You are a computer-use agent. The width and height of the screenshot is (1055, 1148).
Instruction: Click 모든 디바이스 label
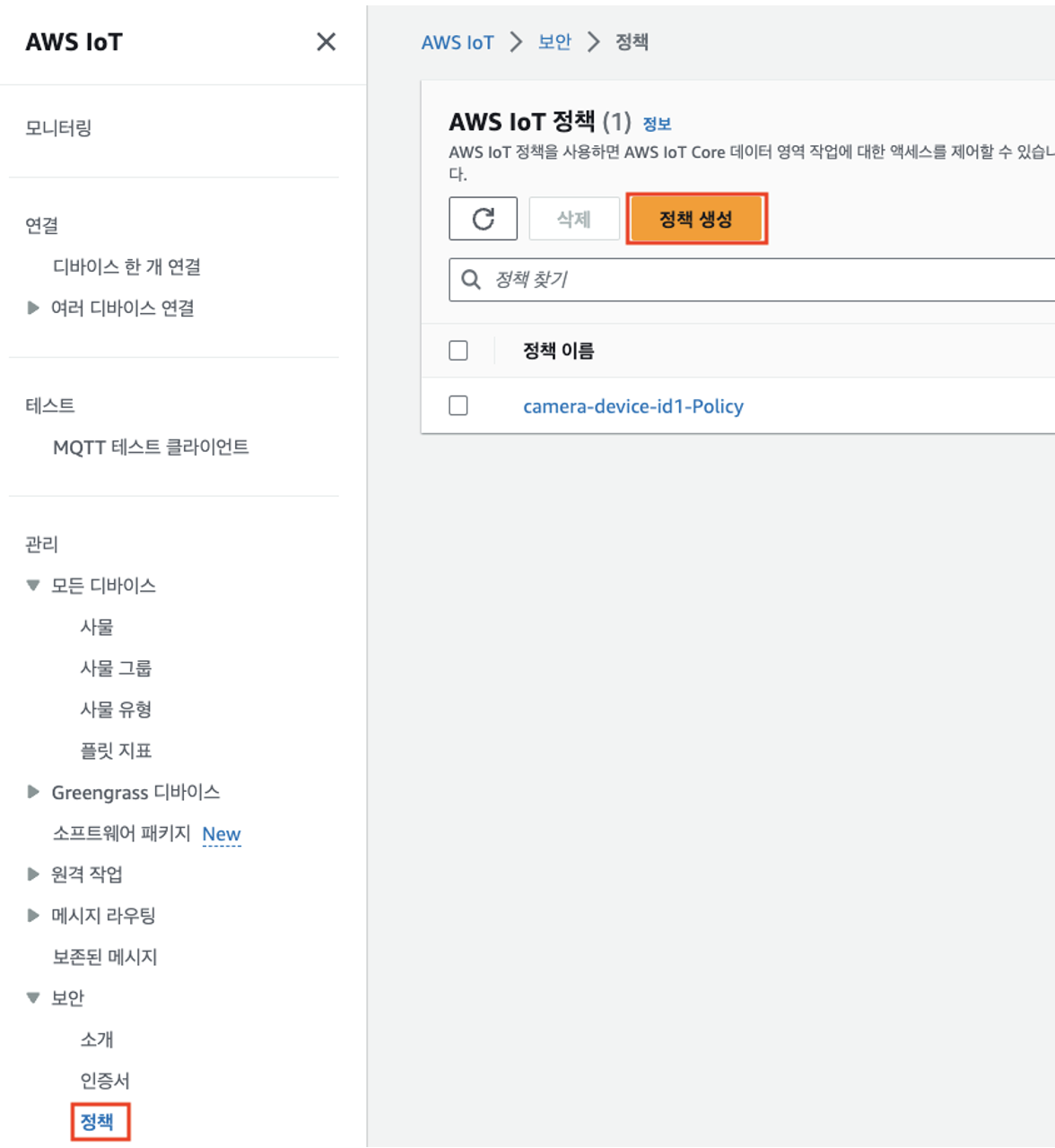coord(103,586)
